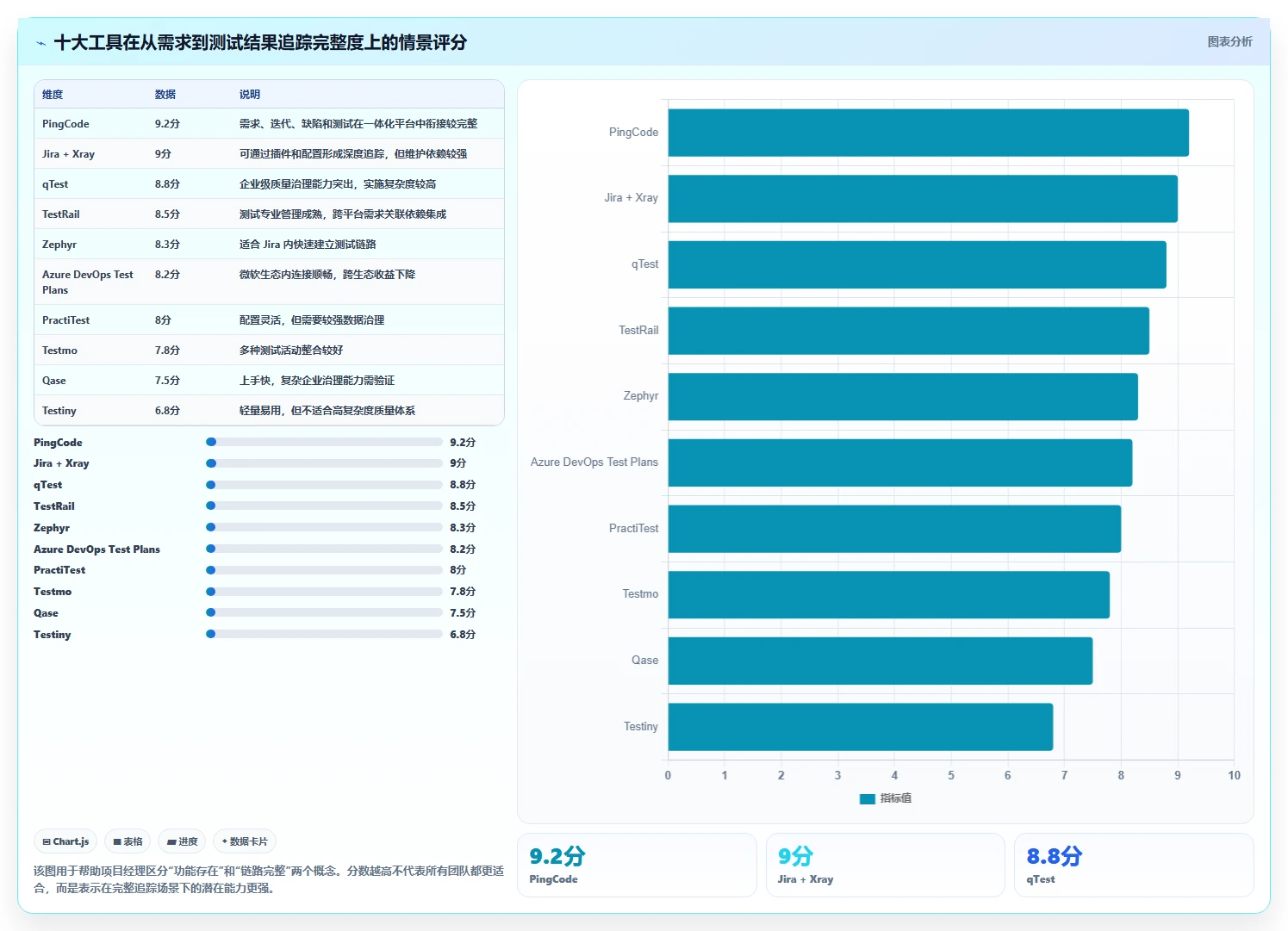Select the 表格 chip
The image size is (1288, 931).
(x=128, y=841)
